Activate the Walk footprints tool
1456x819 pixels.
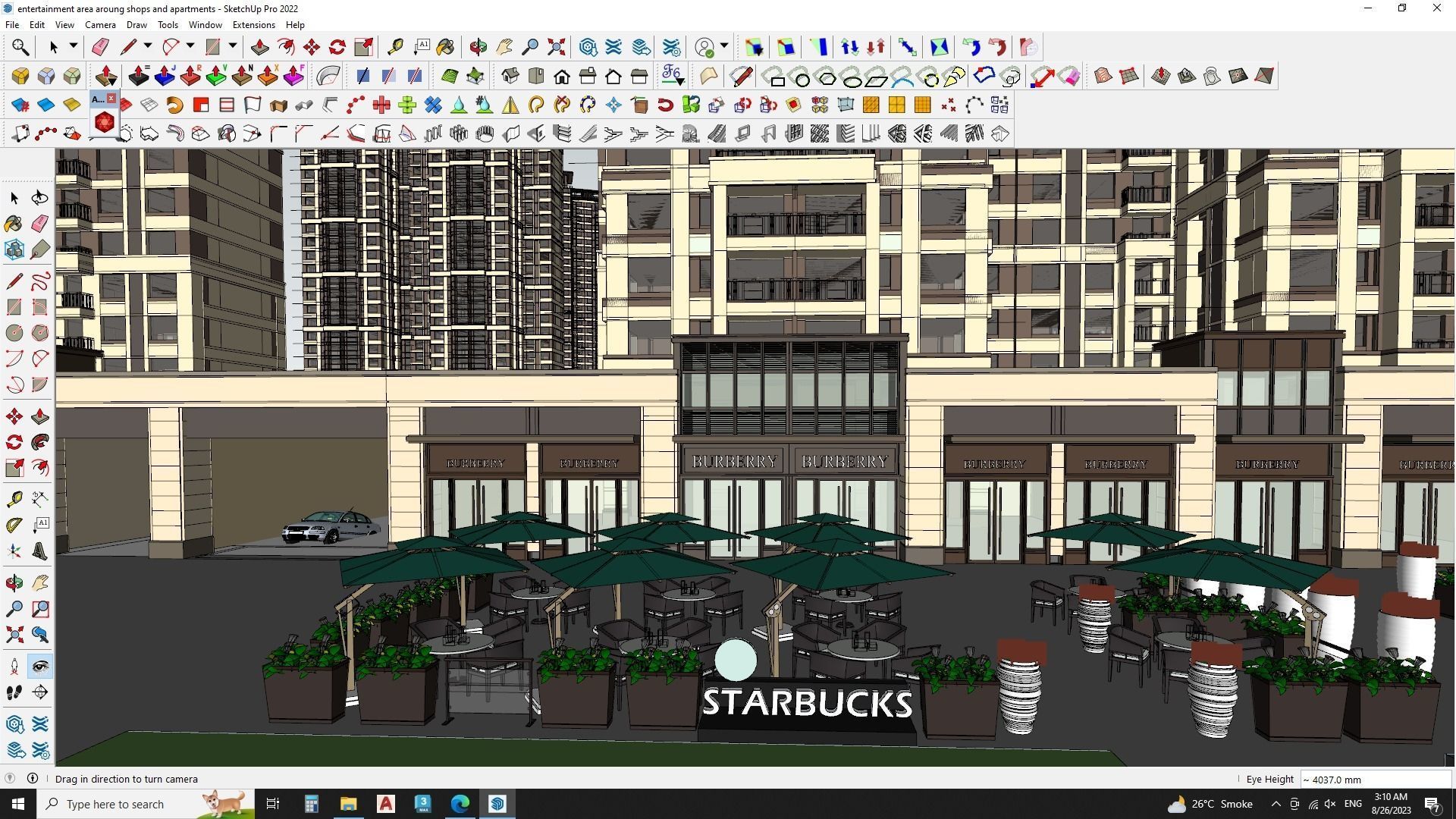tap(14, 692)
